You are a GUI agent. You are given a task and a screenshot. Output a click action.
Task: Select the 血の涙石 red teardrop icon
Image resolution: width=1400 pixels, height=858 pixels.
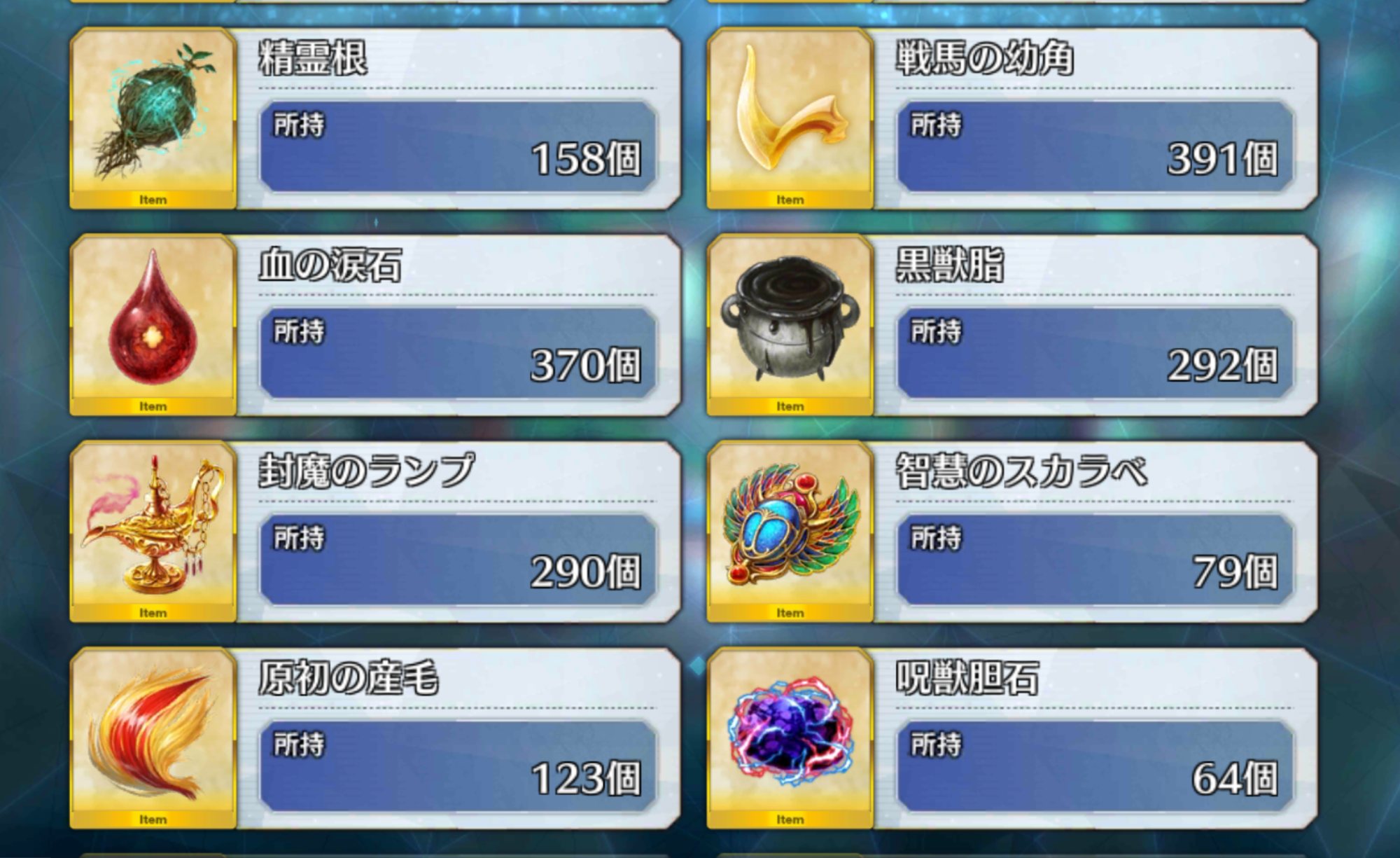(153, 324)
